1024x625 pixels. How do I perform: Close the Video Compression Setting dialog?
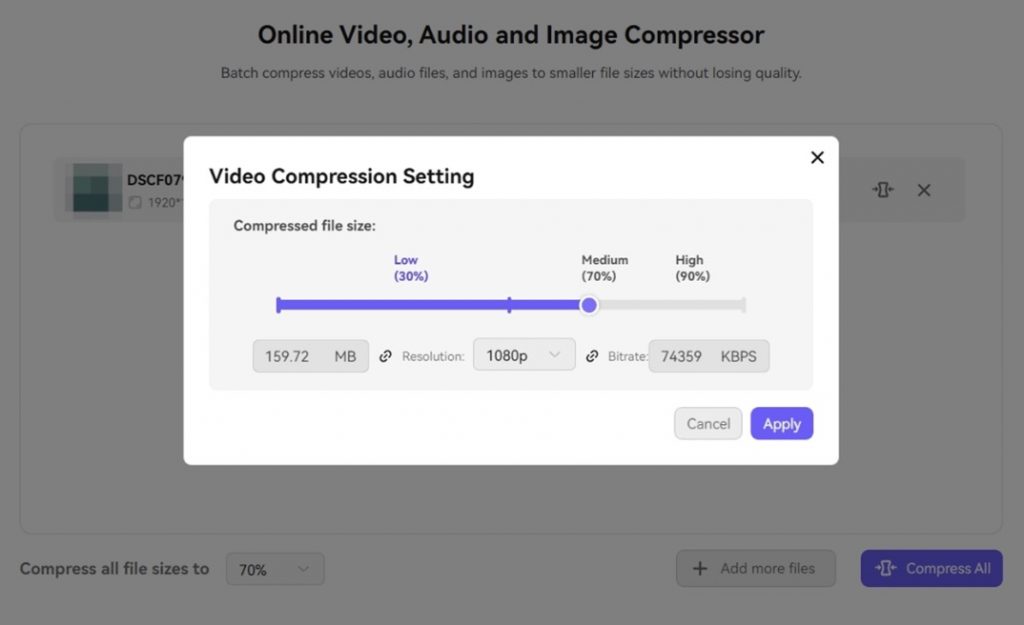click(x=817, y=158)
